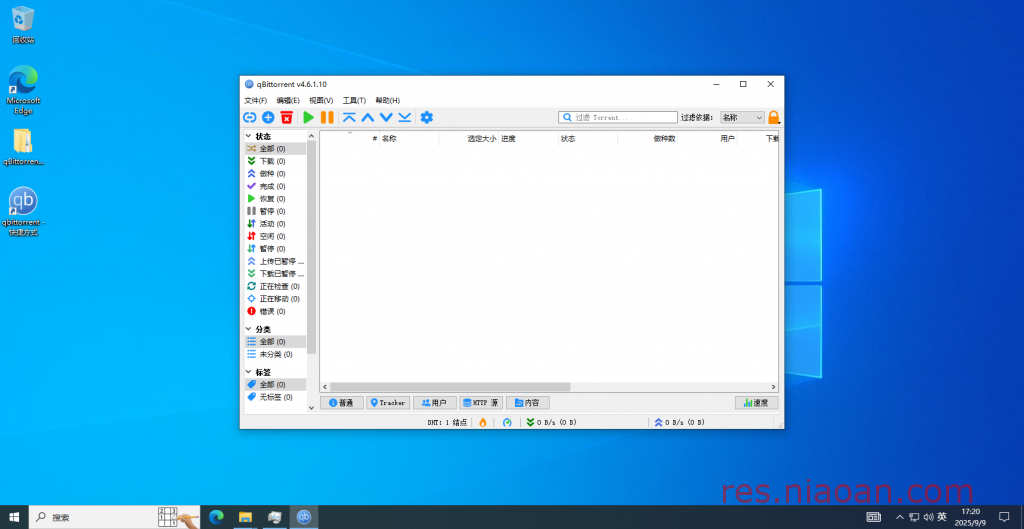
Task: Open Microsoft Edge from the taskbar
Action: pyautogui.click(x=216, y=517)
